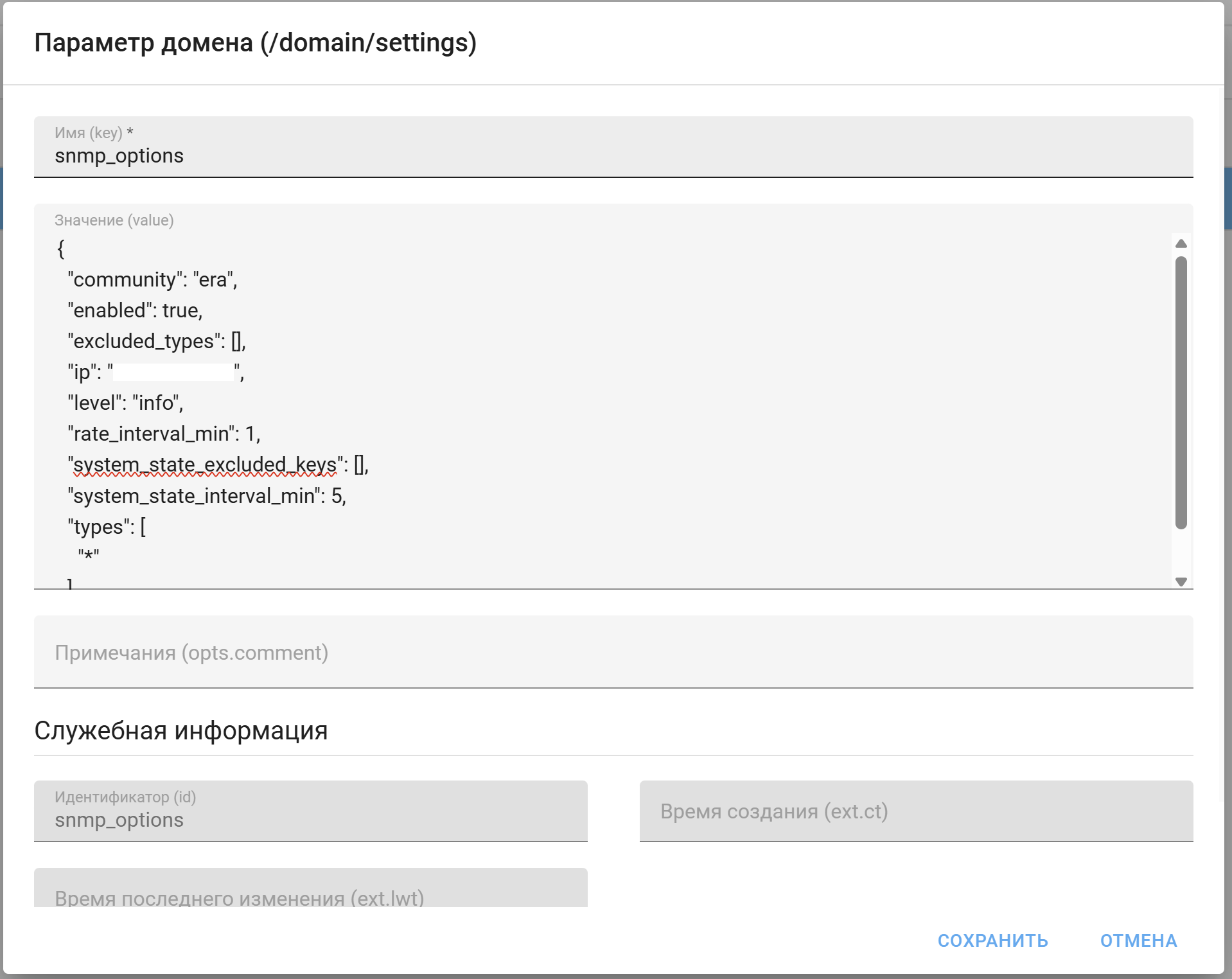1232x979 pixels.
Task: Focus the Имя (key) field with snmp_options
Action: (x=613, y=155)
